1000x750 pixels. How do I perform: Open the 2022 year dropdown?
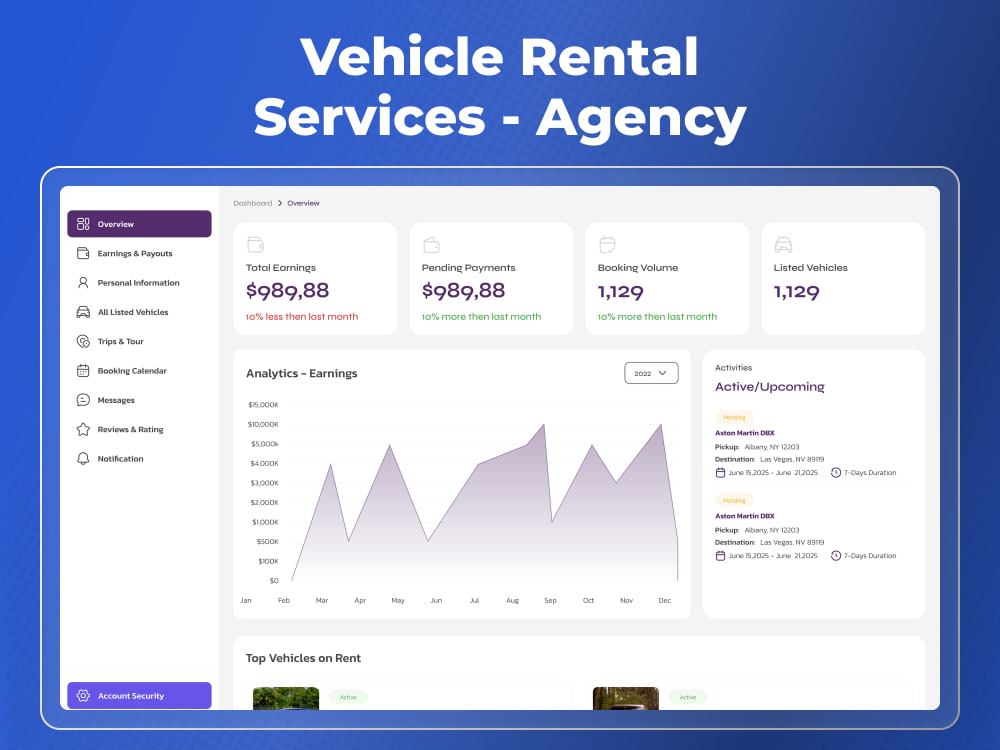[x=651, y=373]
